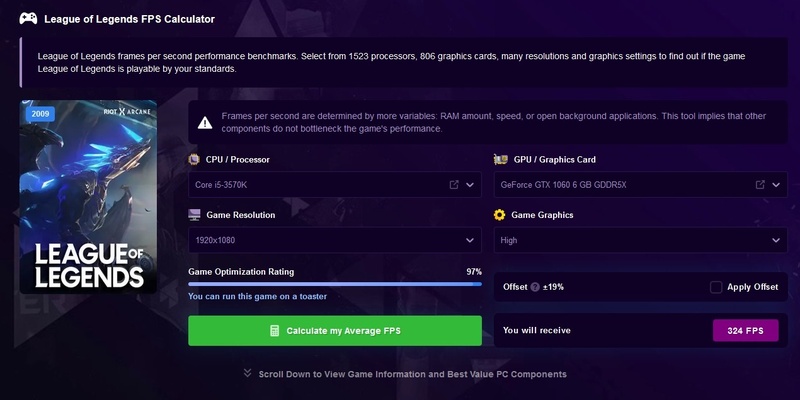Expand the GPU / Graphics Card dropdown
The width and height of the screenshot is (800, 400).
point(776,185)
